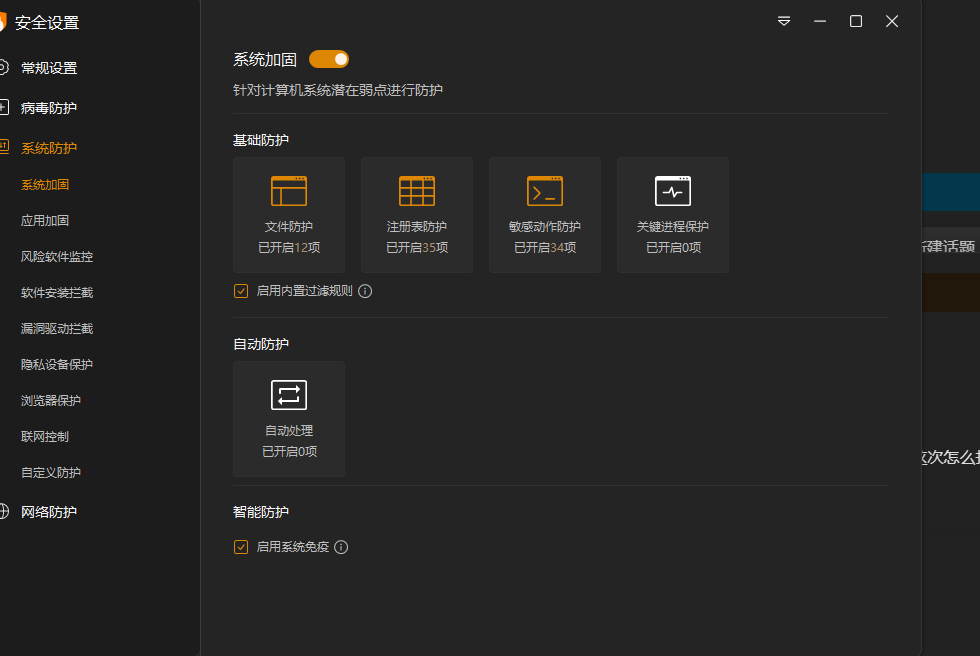Screen dimensions: 980x656
Task: Select 风险软件监控 in the sidebar
Action: tap(57, 257)
